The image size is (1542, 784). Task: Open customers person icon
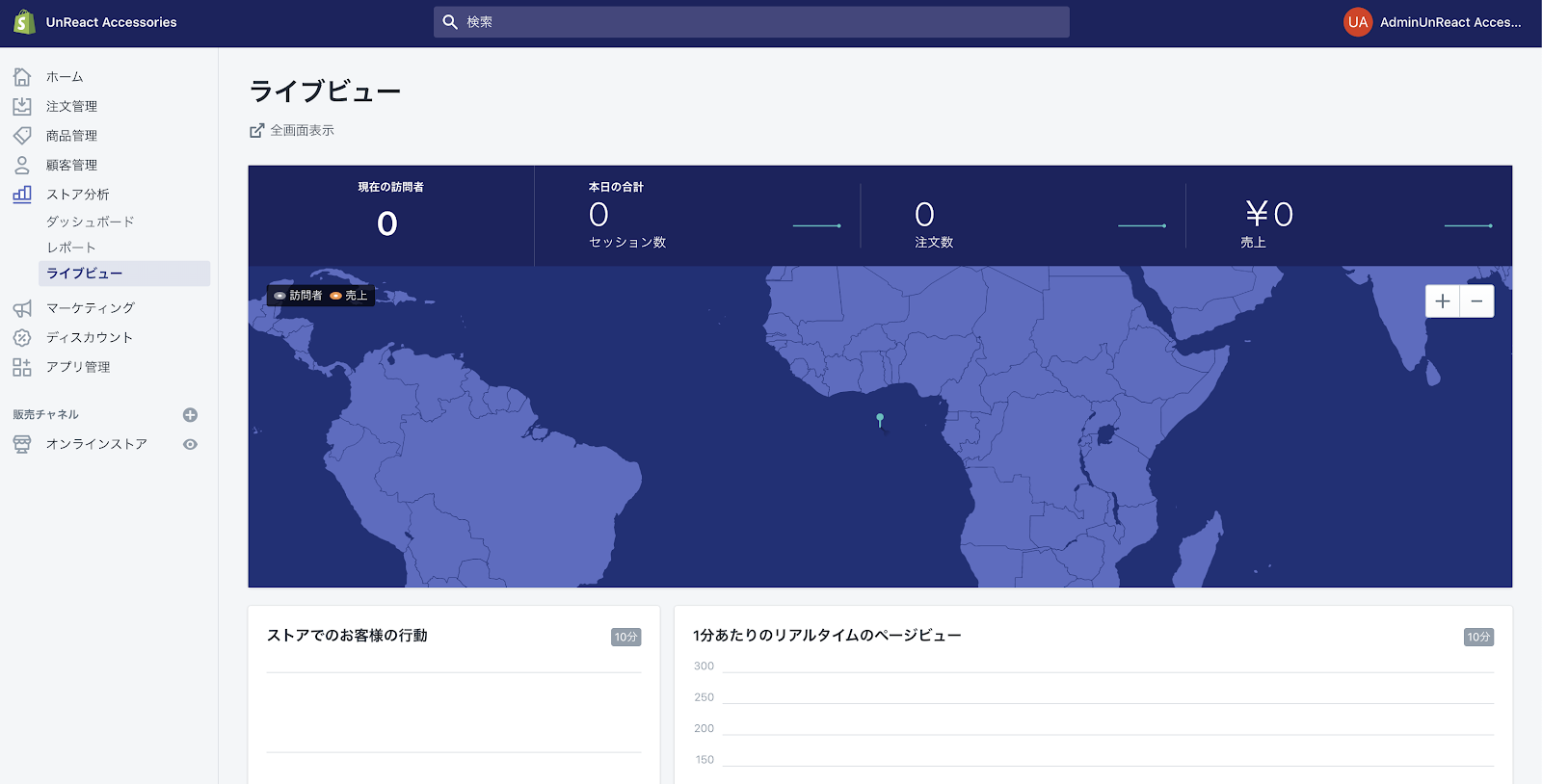pyautogui.click(x=22, y=166)
